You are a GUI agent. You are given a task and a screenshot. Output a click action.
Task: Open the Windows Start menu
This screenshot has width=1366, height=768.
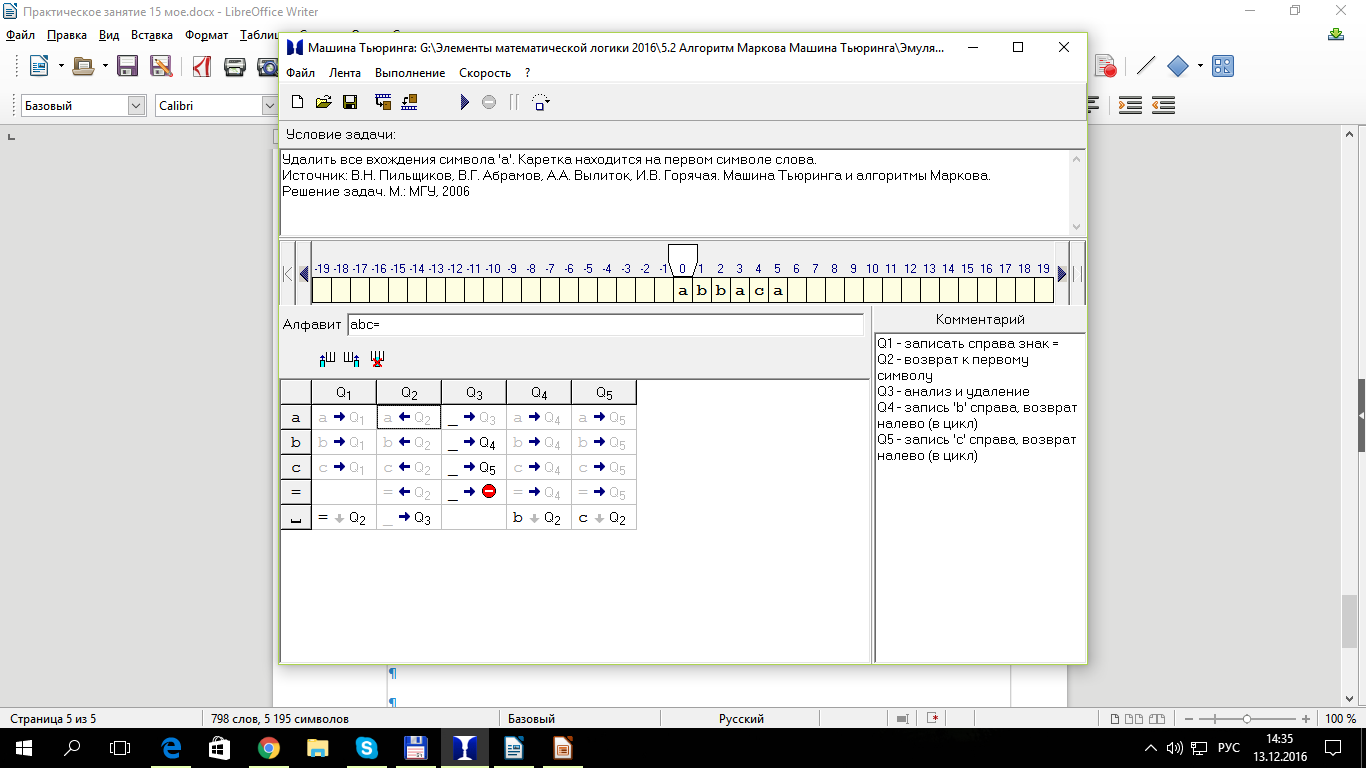pyautogui.click(x=22, y=747)
